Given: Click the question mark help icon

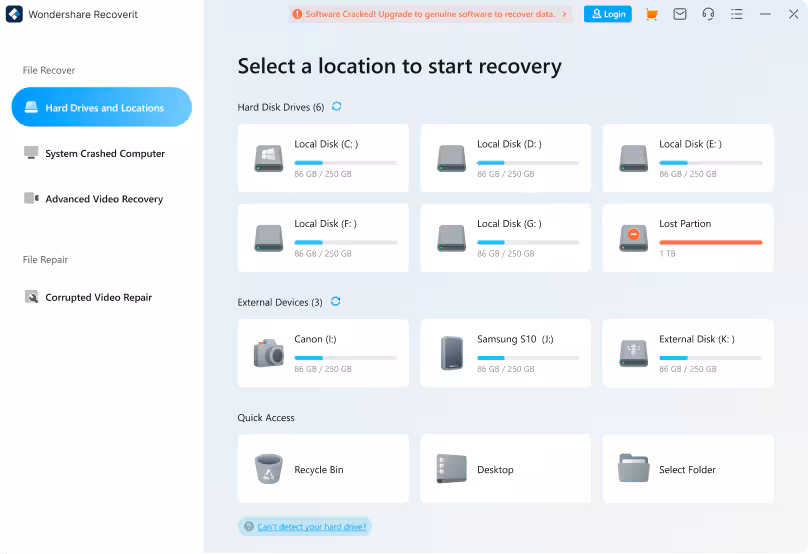Looking at the screenshot, I should point(249,526).
